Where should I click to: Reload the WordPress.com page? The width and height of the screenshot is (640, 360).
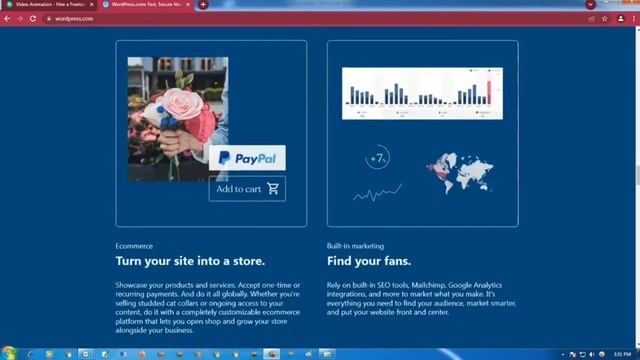(x=33, y=19)
